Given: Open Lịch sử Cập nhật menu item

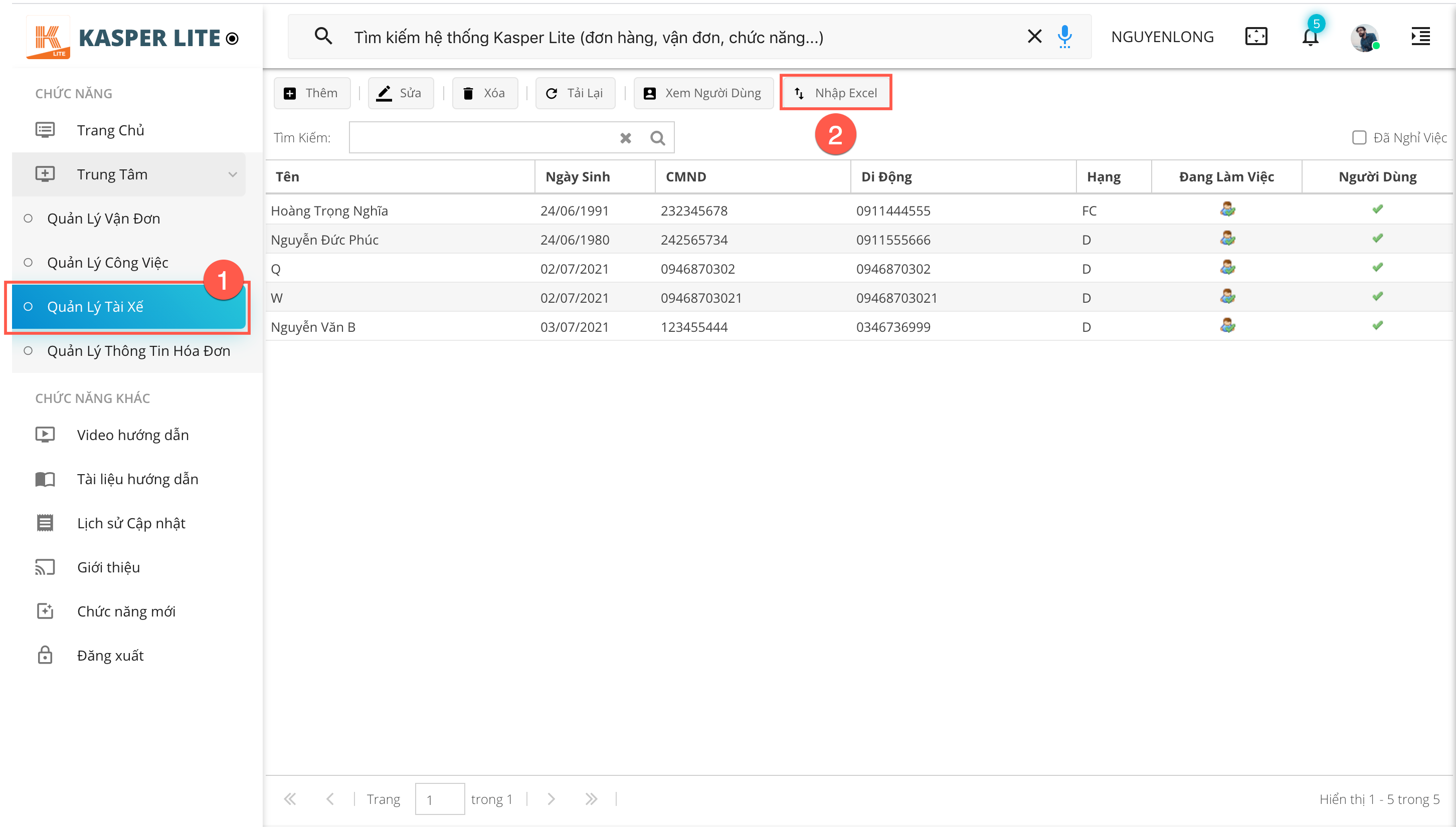Looking at the screenshot, I should 131,523.
